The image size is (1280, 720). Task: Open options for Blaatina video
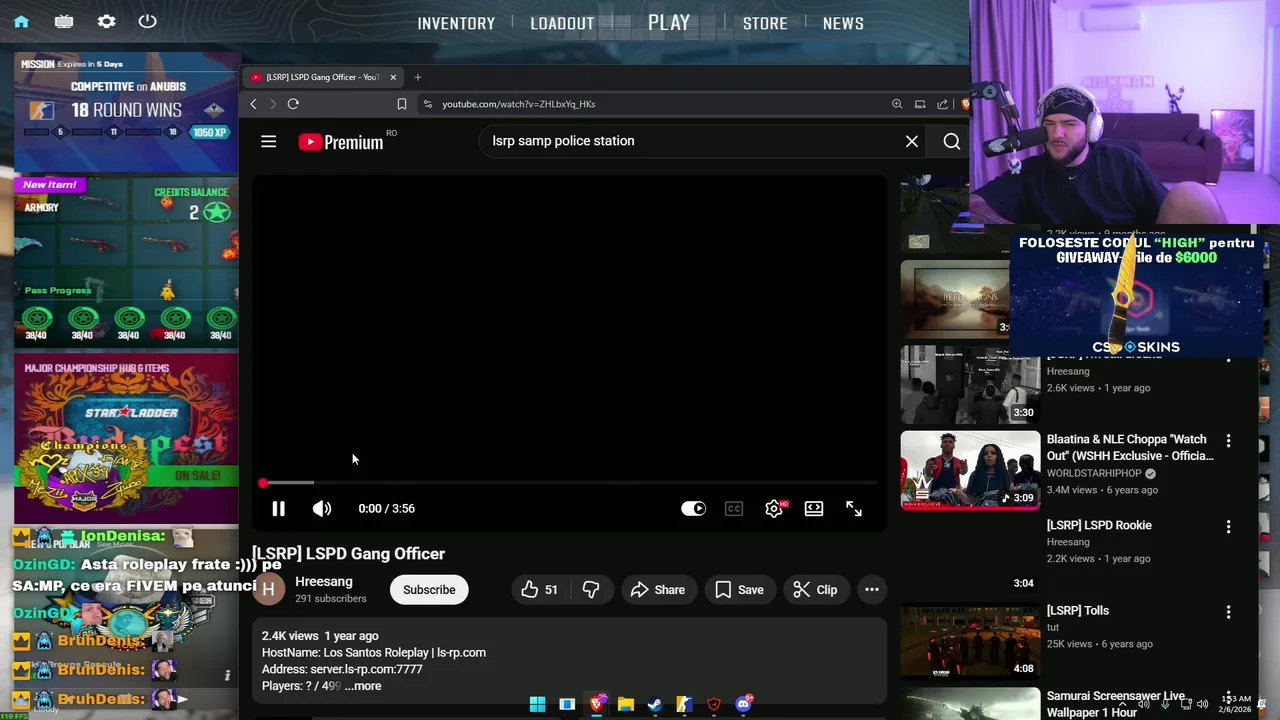click(1228, 441)
